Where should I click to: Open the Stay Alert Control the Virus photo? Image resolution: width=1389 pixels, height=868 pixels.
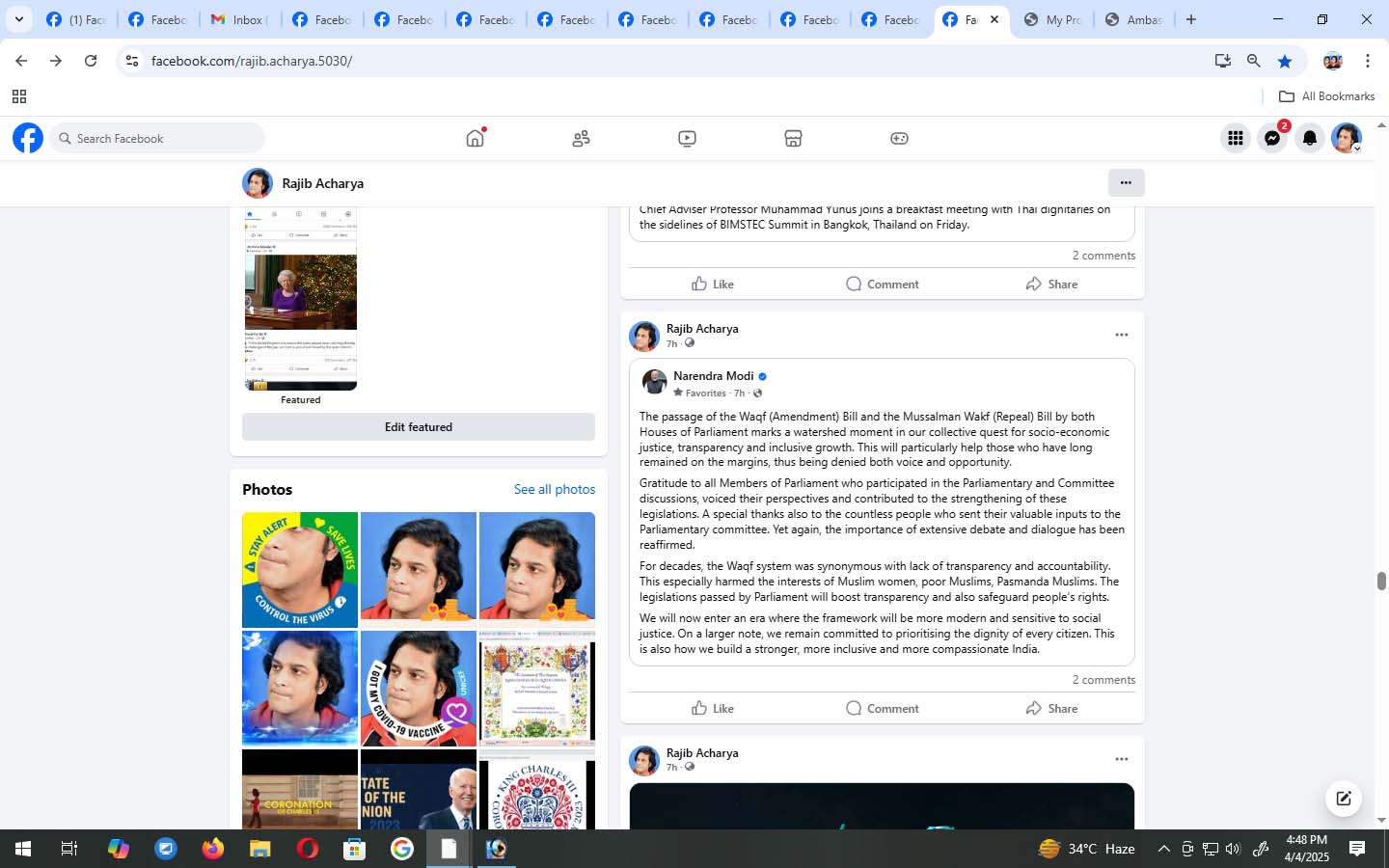pyautogui.click(x=300, y=570)
